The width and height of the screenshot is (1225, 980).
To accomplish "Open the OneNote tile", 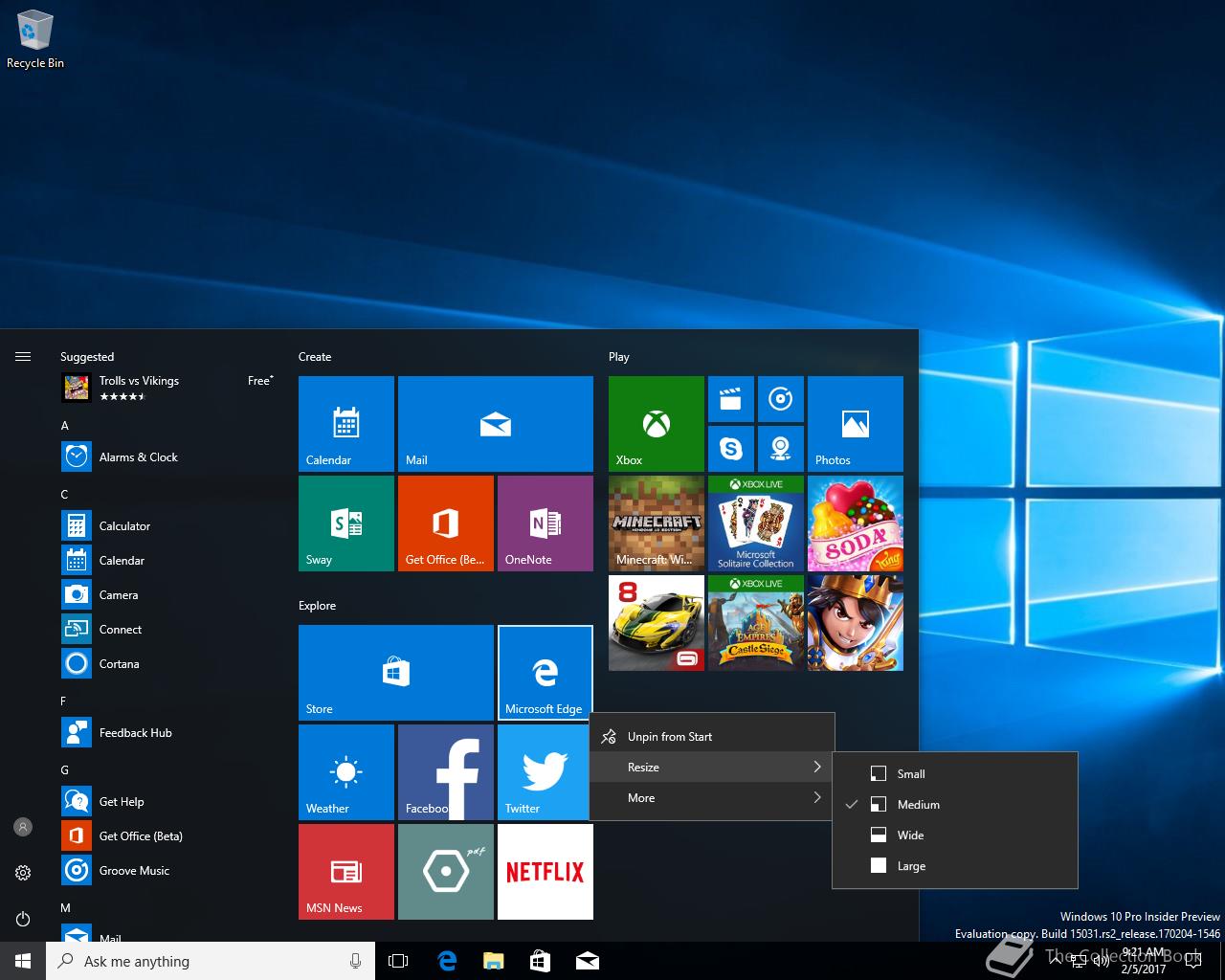I will [x=546, y=523].
